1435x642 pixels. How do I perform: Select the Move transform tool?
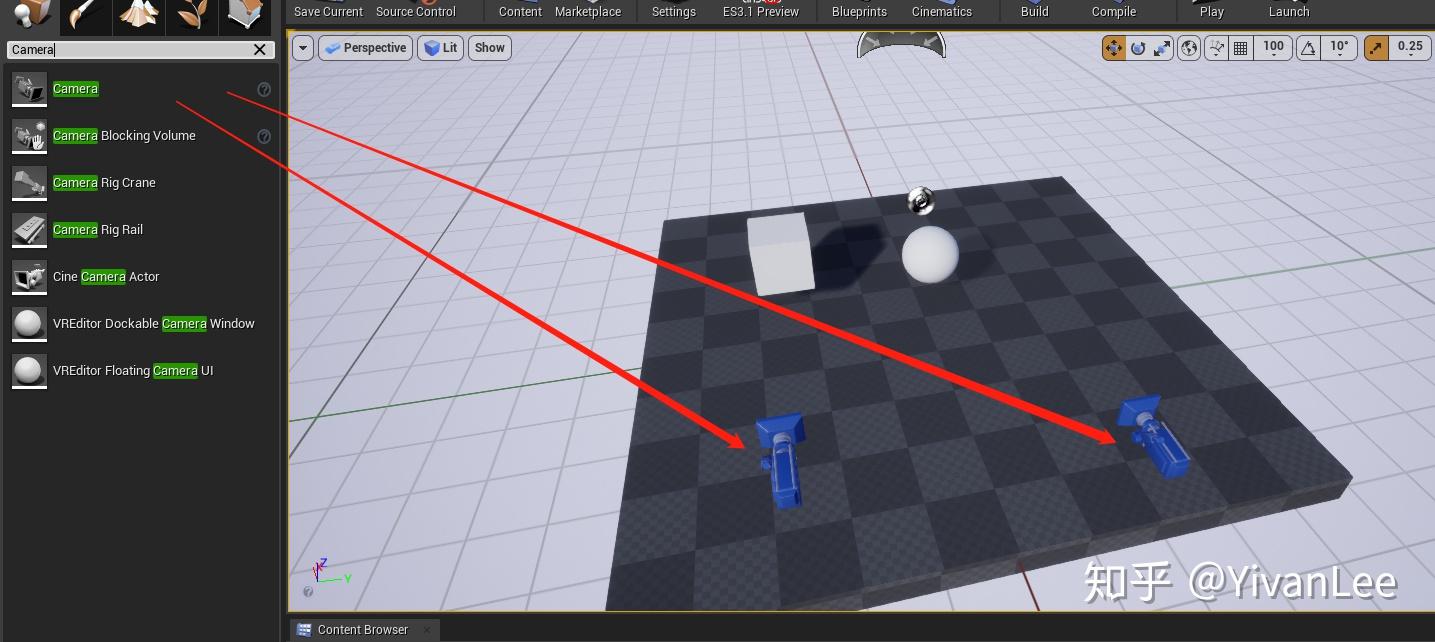click(x=1114, y=47)
